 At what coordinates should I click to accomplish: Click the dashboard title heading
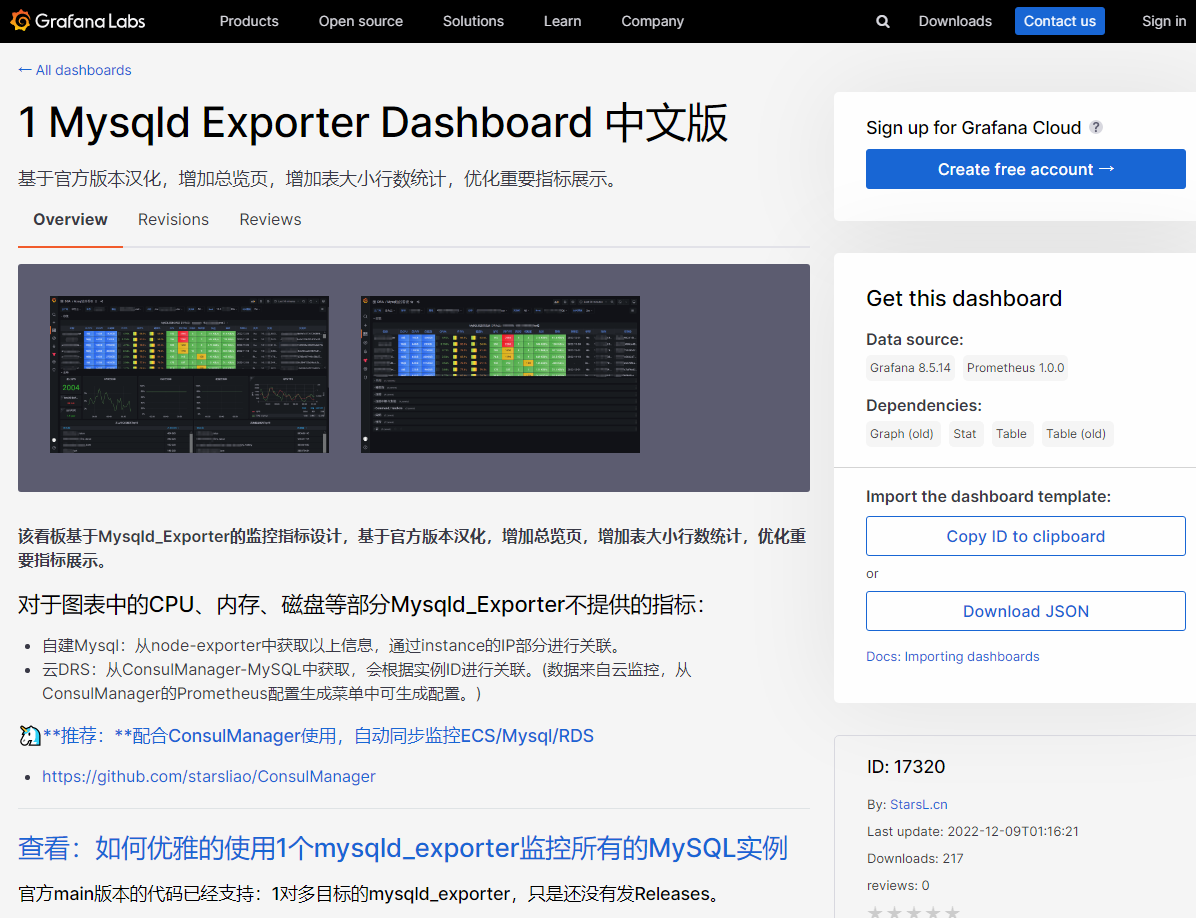[373, 123]
